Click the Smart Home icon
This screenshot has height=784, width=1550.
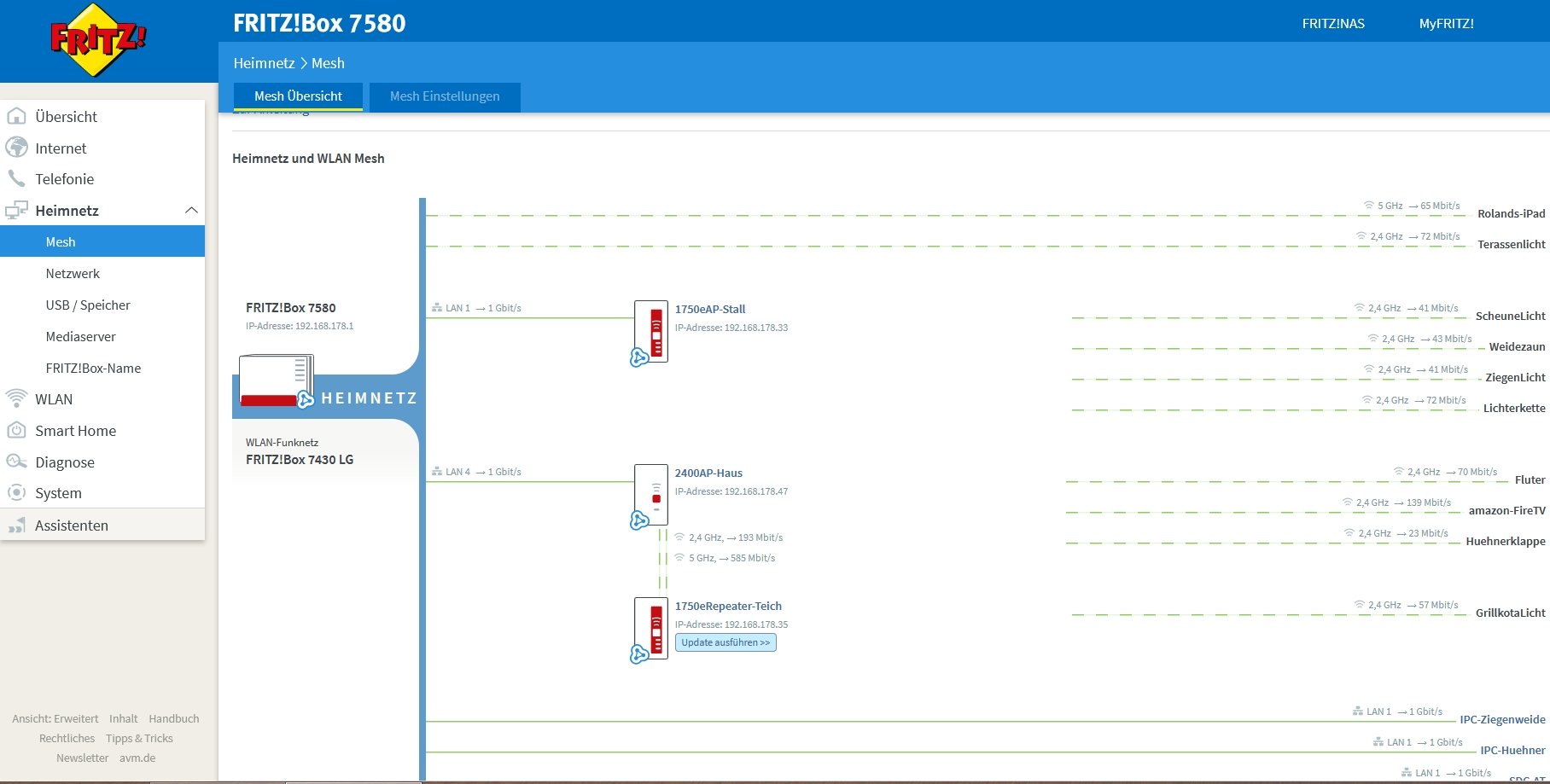(x=16, y=430)
